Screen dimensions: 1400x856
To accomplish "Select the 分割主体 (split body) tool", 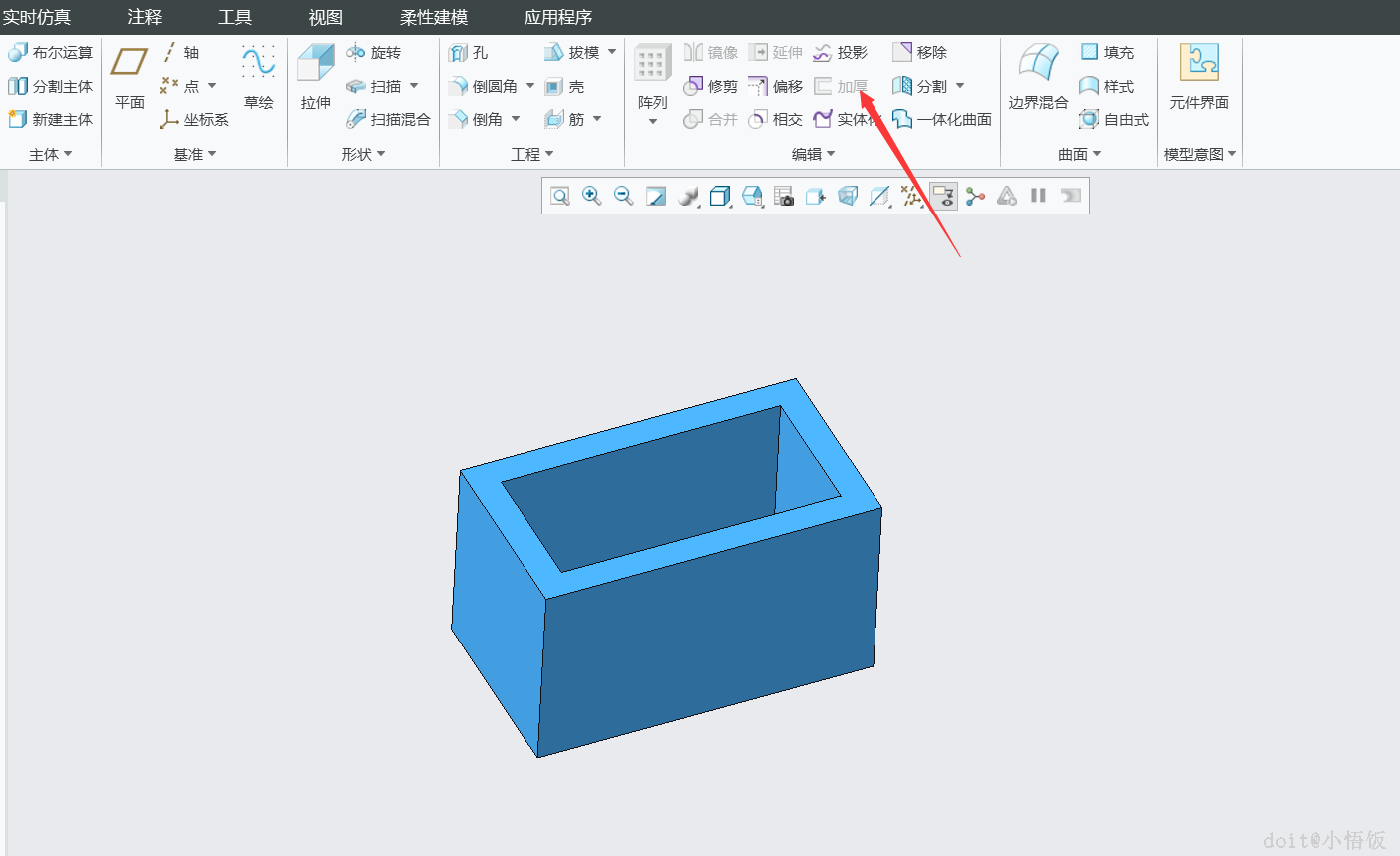I will (50, 86).
